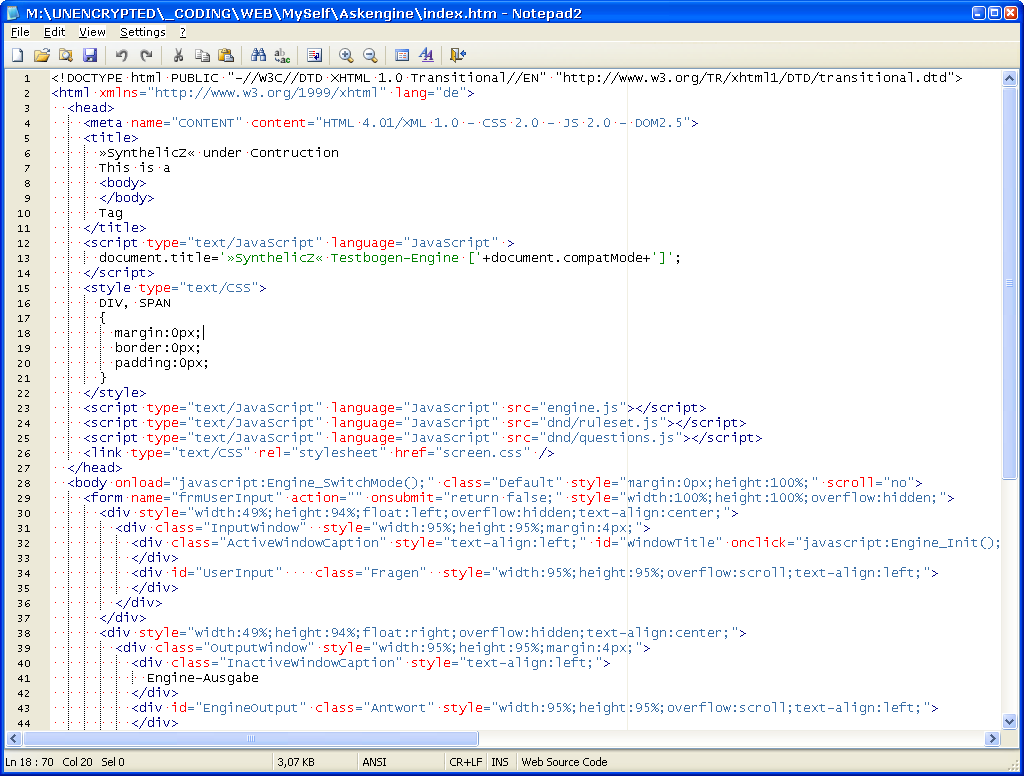Click "Web Source Code" in the status bar
Image resolution: width=1024 pixels, height=776 pixels.
(564, 762)
